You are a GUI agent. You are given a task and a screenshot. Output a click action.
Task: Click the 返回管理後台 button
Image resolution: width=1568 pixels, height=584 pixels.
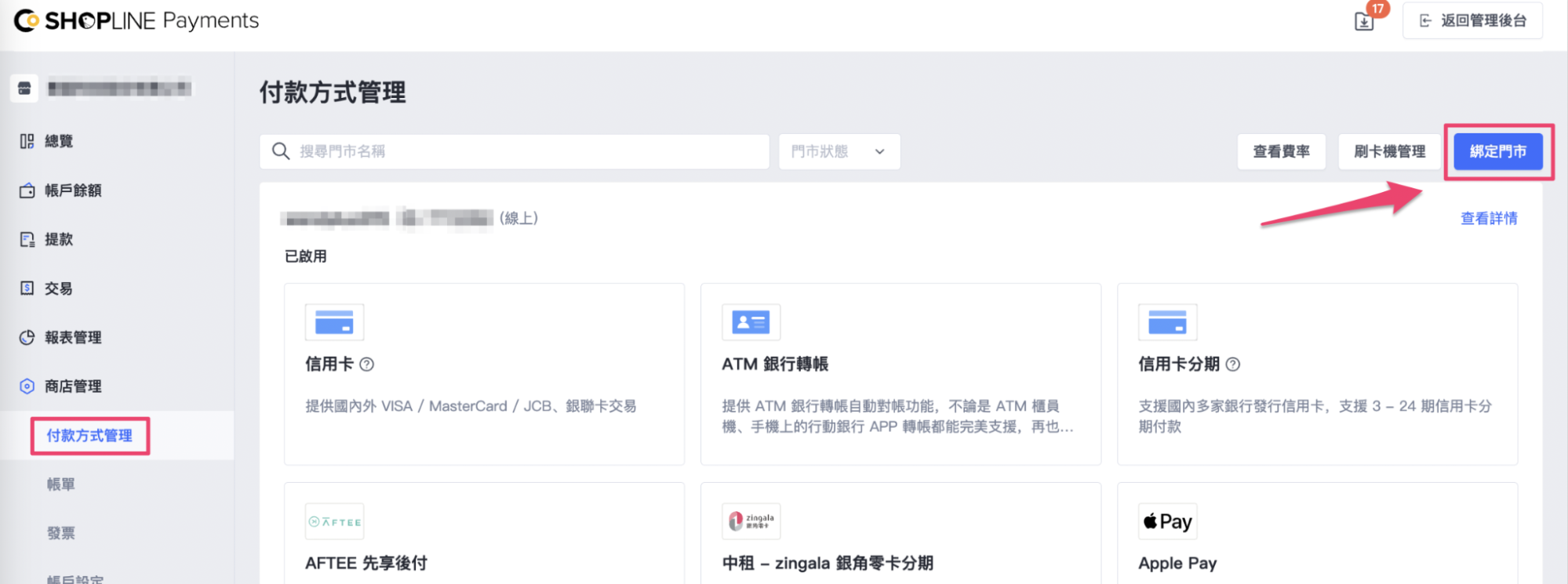(x=1472, y=21)
